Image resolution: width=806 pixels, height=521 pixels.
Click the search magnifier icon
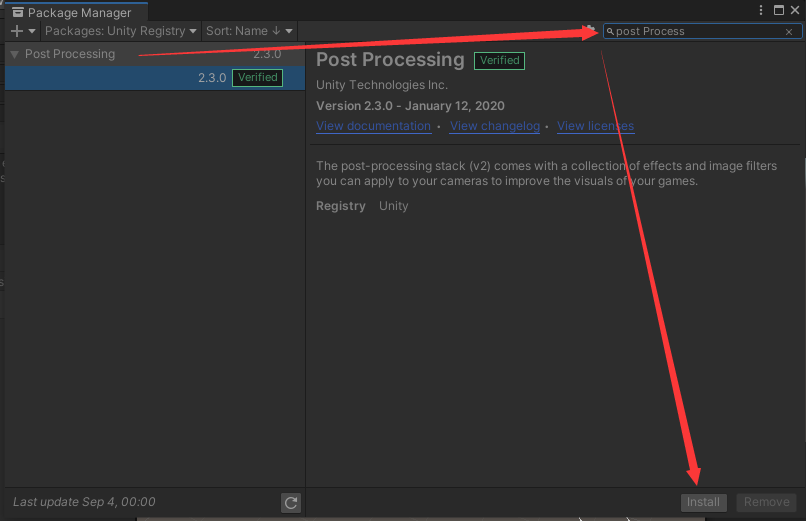tap(610, 32)
